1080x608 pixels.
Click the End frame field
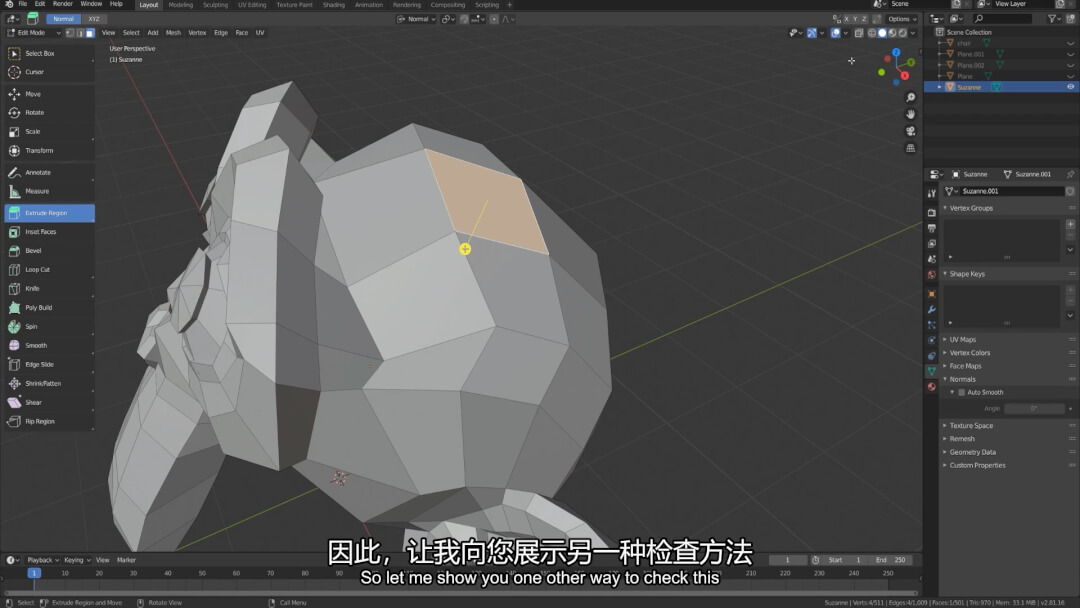(x=890, y=560)
